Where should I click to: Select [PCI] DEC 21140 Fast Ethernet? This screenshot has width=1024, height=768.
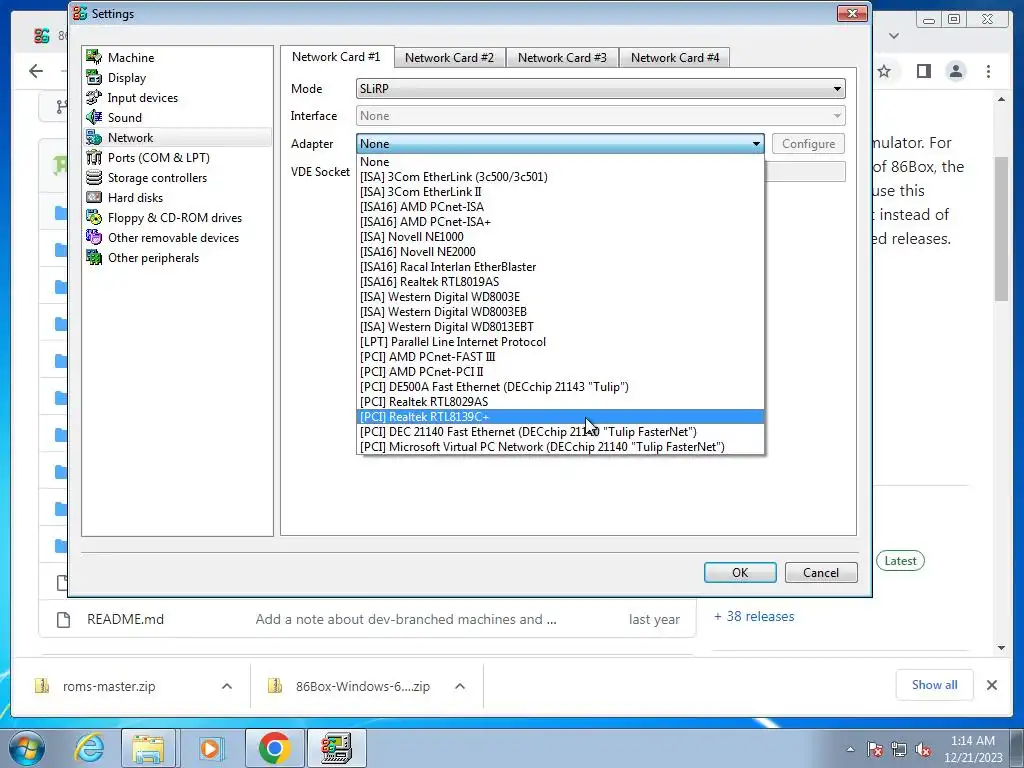click(560, 432)
